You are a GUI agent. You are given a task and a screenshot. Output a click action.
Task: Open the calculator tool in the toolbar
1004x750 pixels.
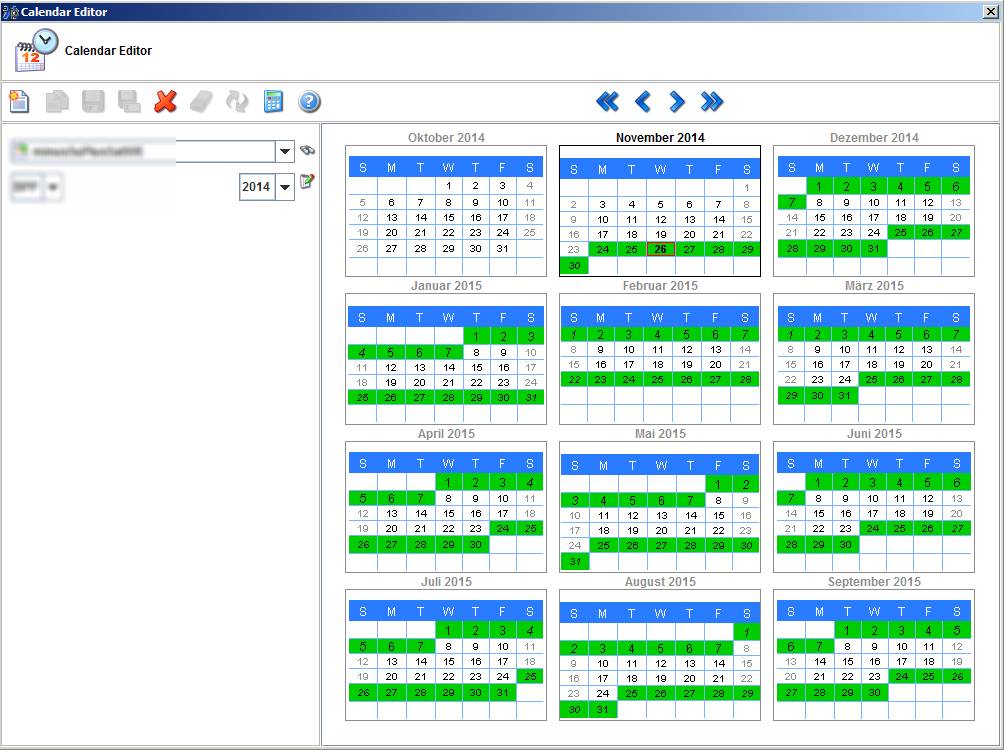point(273,101)
